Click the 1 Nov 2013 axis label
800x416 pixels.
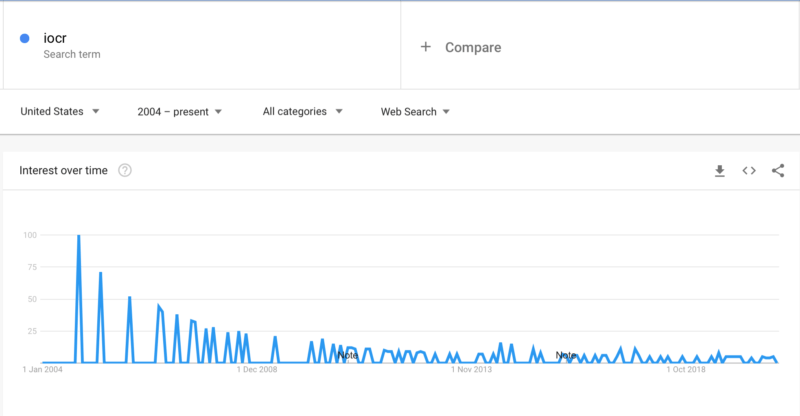click(471, 369)
